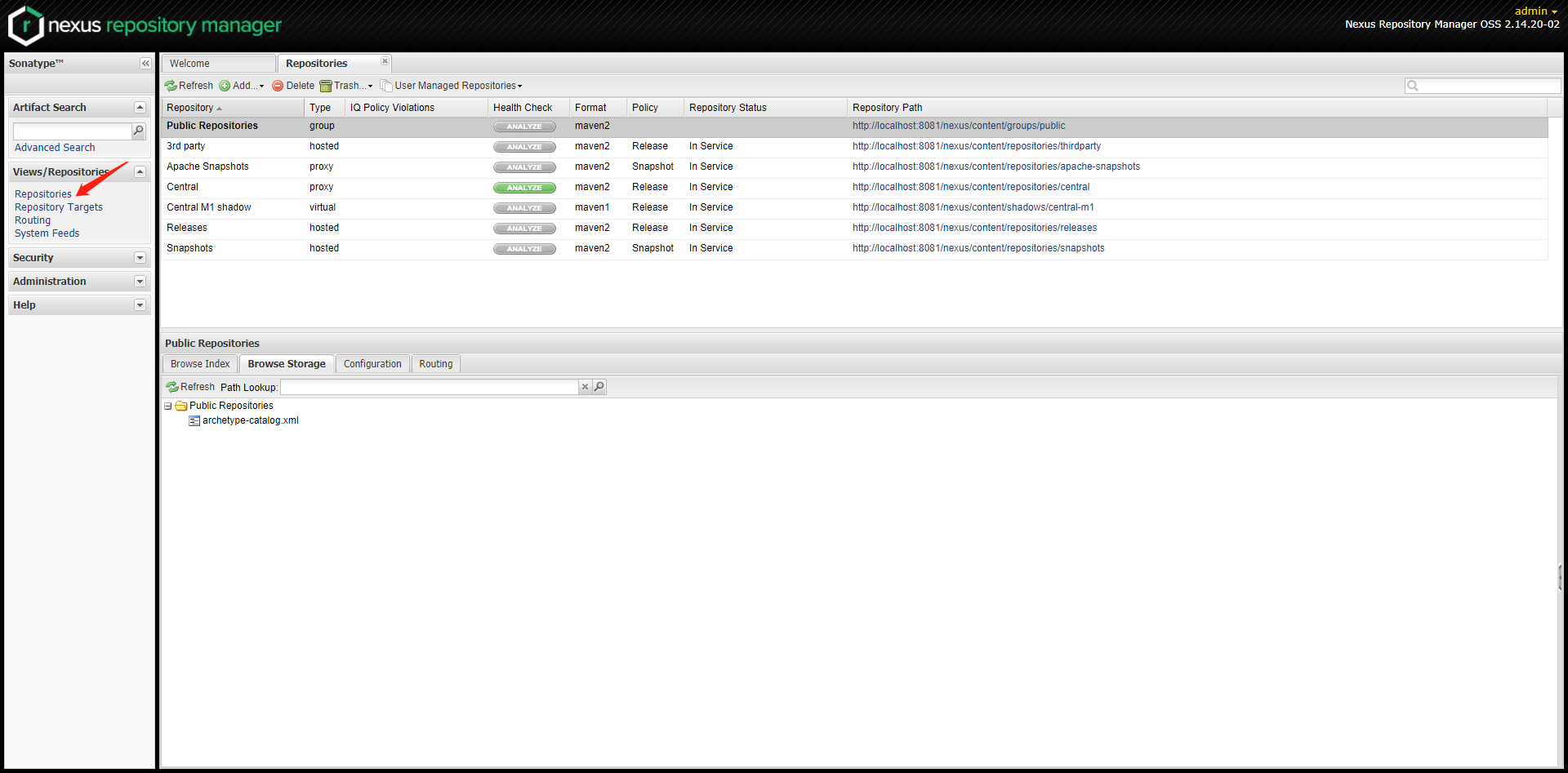Open the Add... repository menu
The height and width of the screenshot is (773, 1568).
coord(242,86)
